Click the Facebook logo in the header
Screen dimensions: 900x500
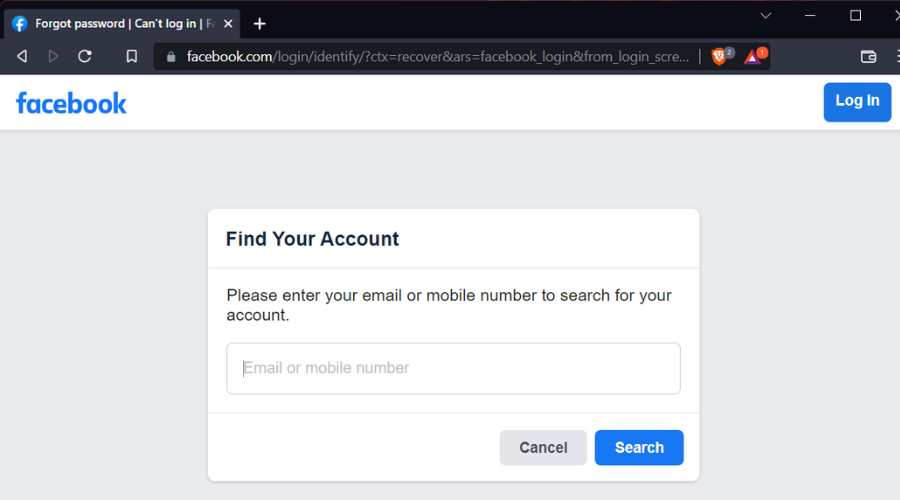pyautogui.click(x=71, y=103)
